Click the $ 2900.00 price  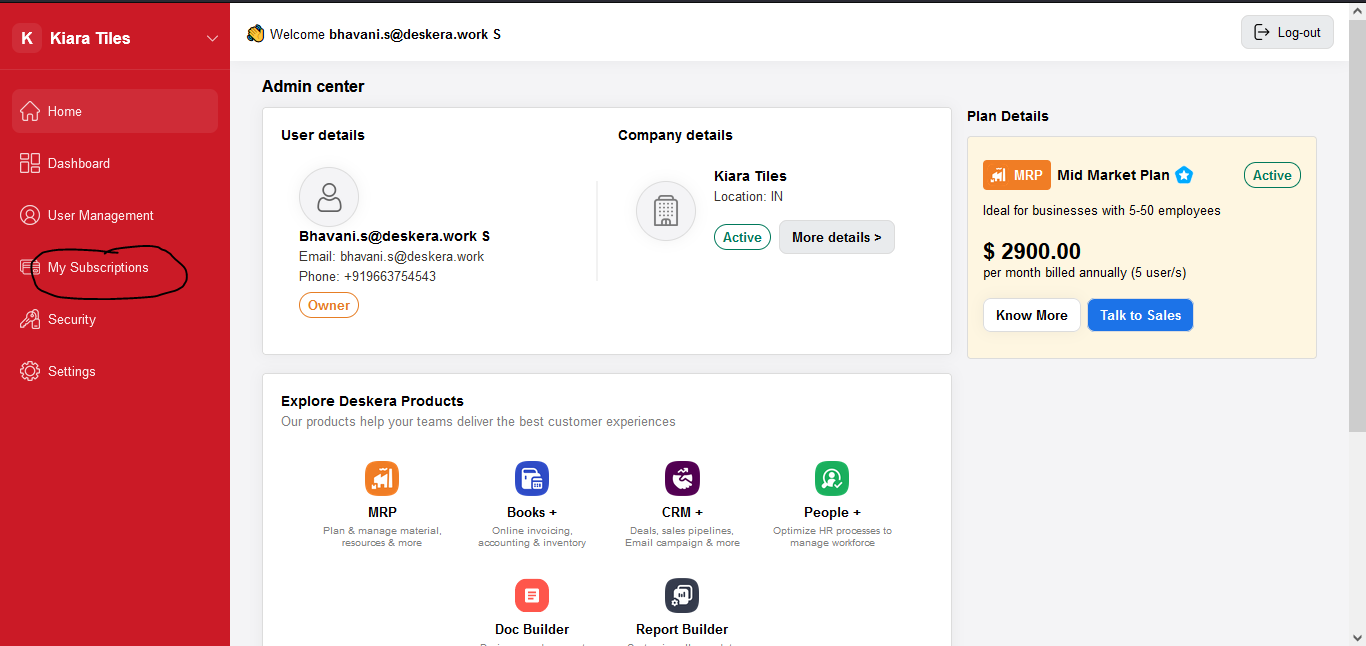pos(1032,251)
